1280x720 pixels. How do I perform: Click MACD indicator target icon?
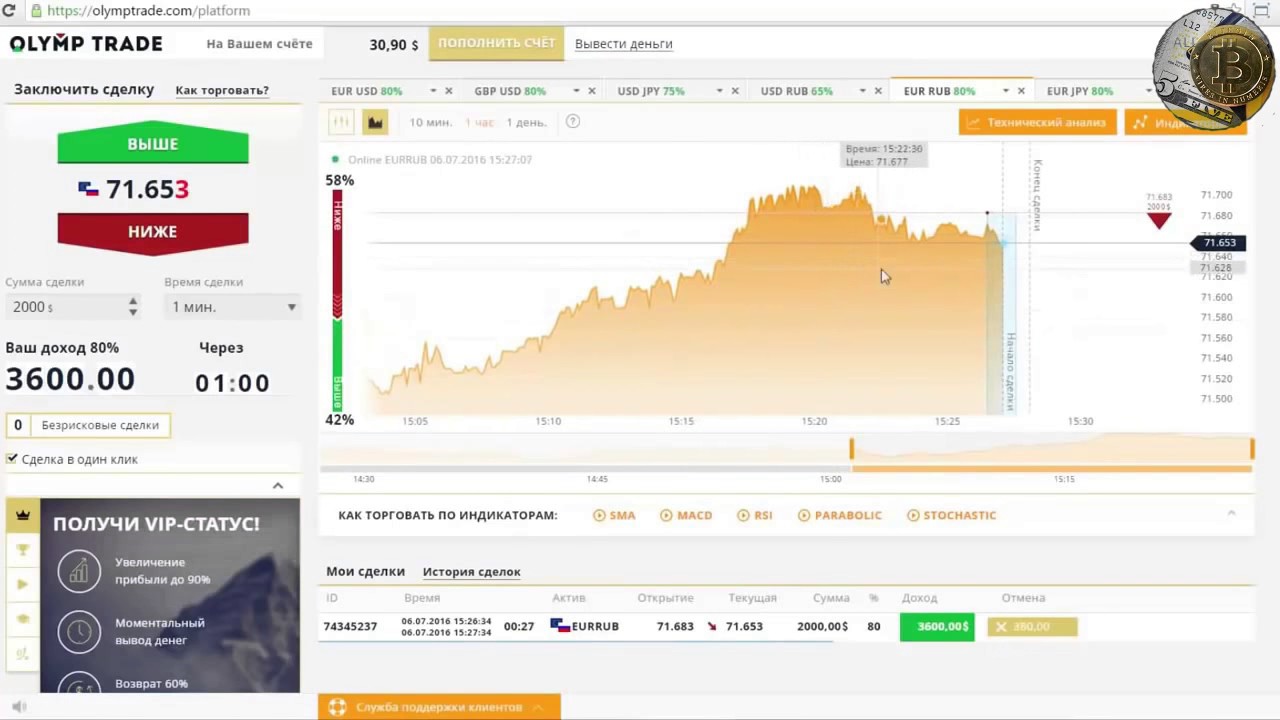coord(666,515)
